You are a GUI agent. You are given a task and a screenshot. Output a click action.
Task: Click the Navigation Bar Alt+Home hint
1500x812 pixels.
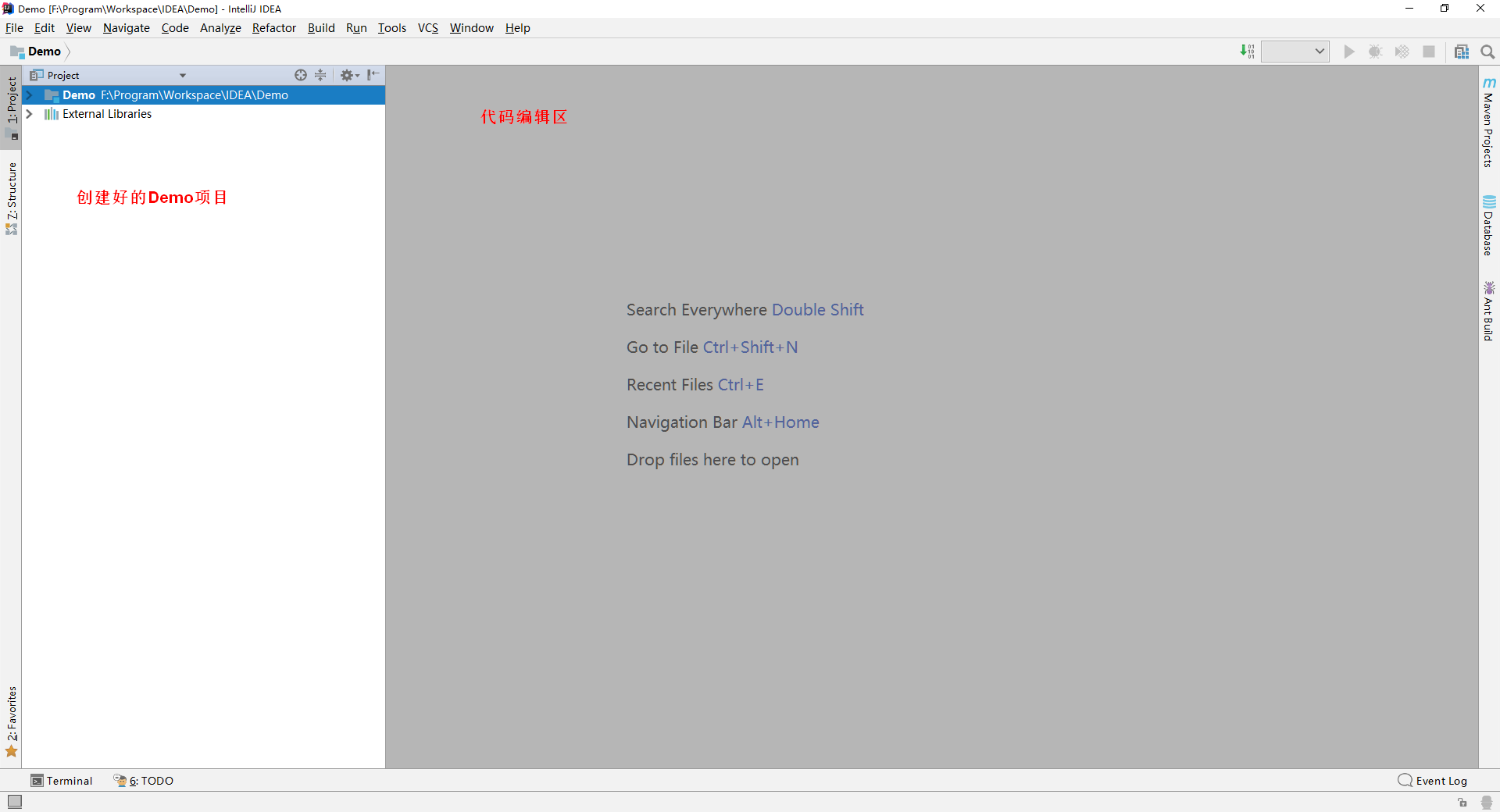coord(723,422)
